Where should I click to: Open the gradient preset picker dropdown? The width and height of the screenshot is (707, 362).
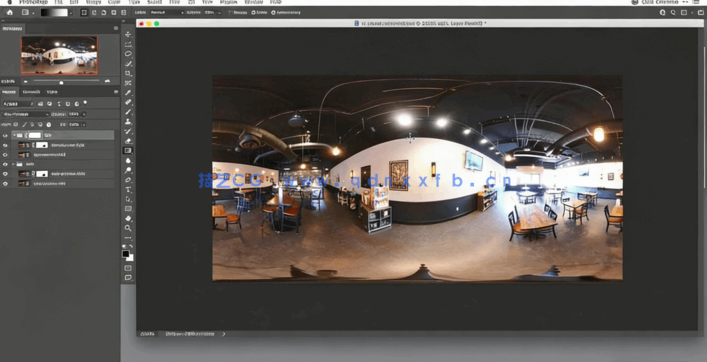pos(71,13)
